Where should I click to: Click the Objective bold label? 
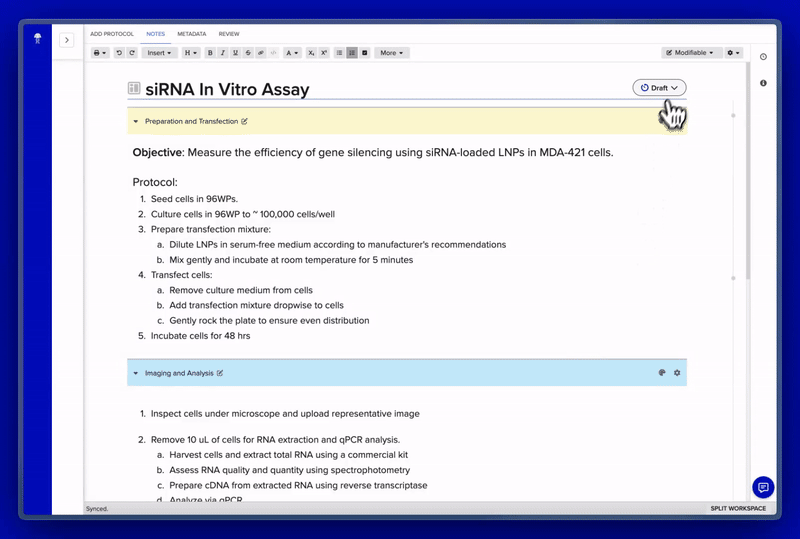tap(157, 153)
